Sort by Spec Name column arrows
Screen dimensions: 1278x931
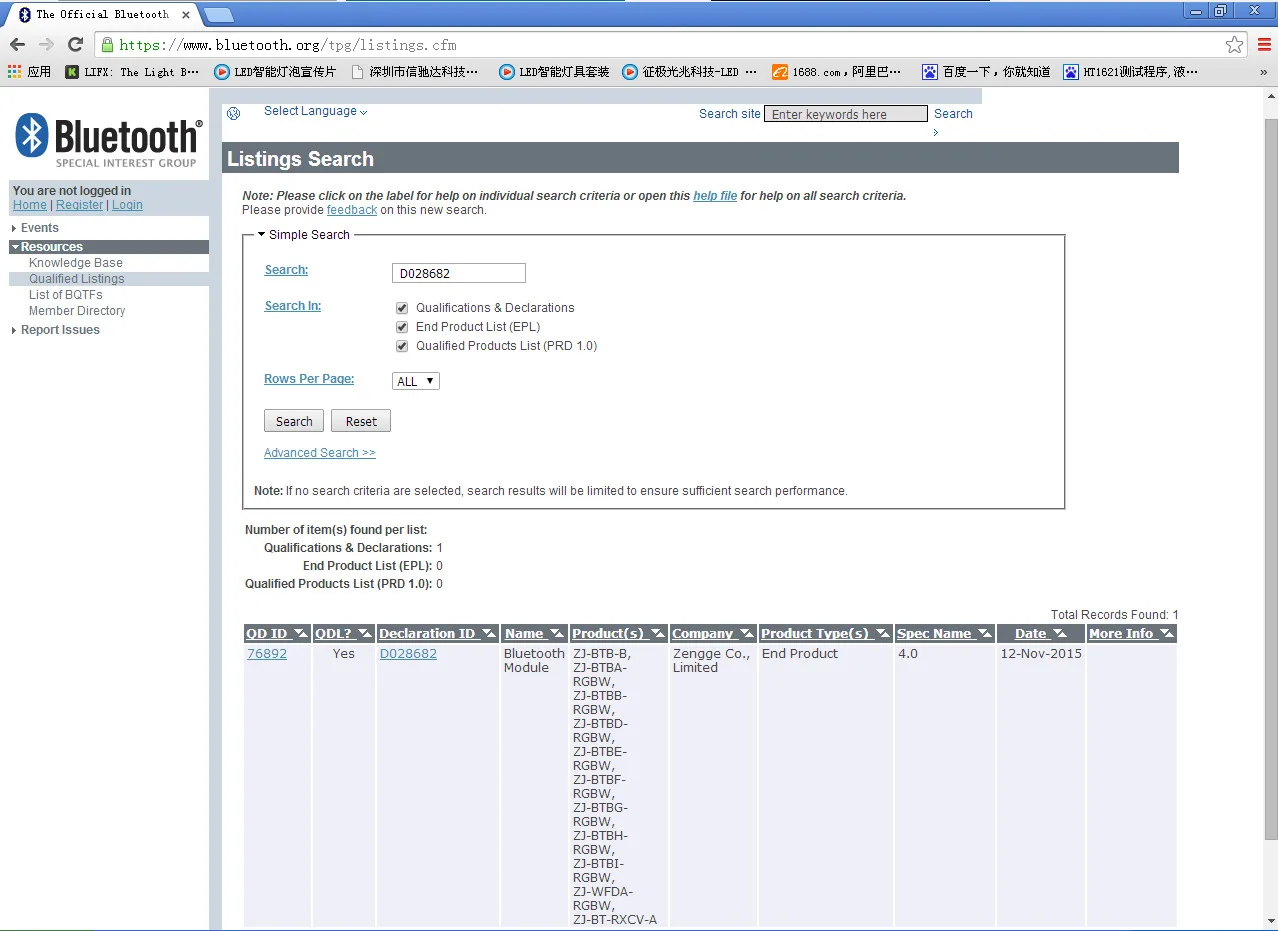985,634
